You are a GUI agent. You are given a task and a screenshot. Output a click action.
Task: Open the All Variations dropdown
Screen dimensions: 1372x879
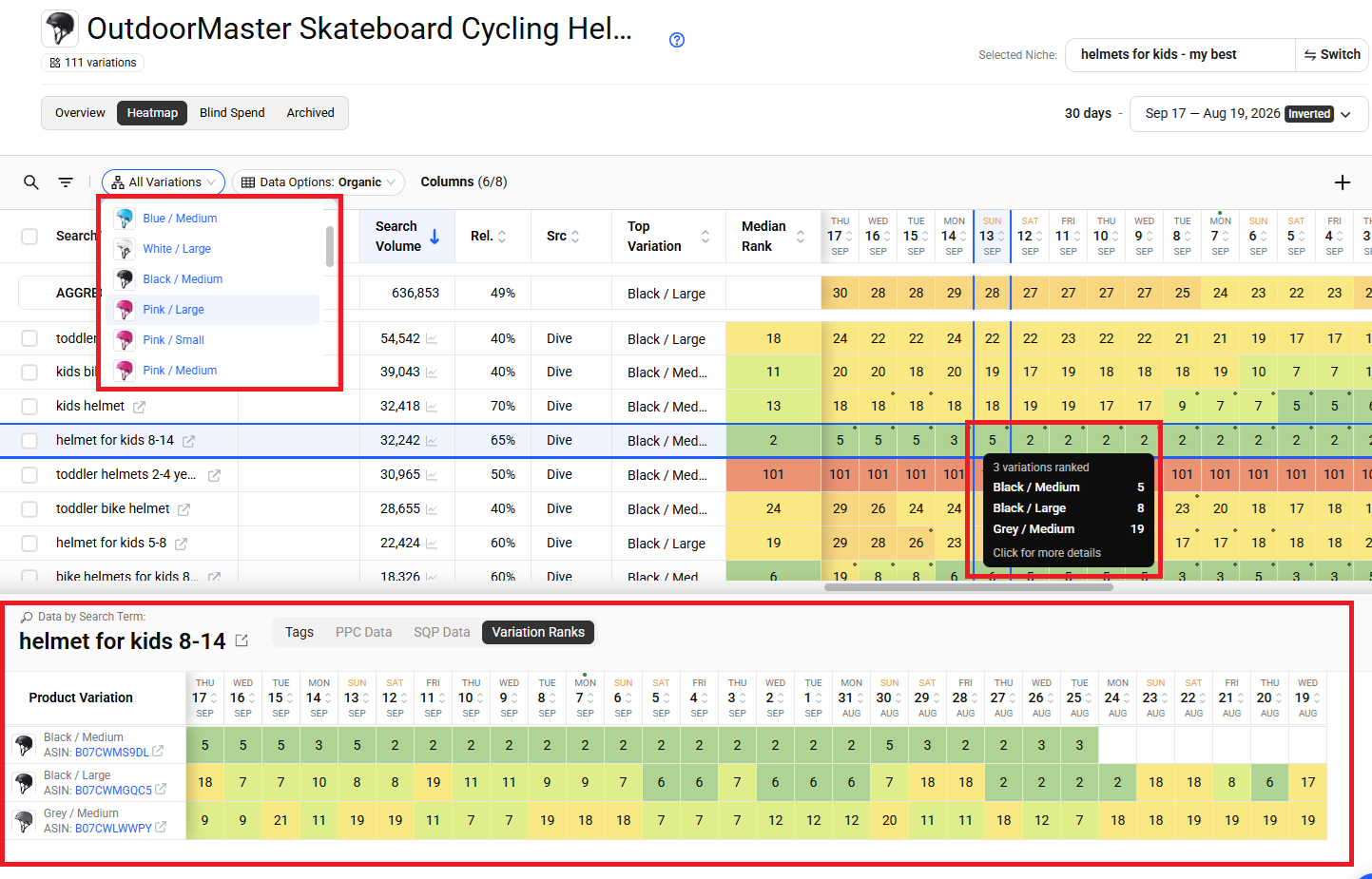(164, 182)
